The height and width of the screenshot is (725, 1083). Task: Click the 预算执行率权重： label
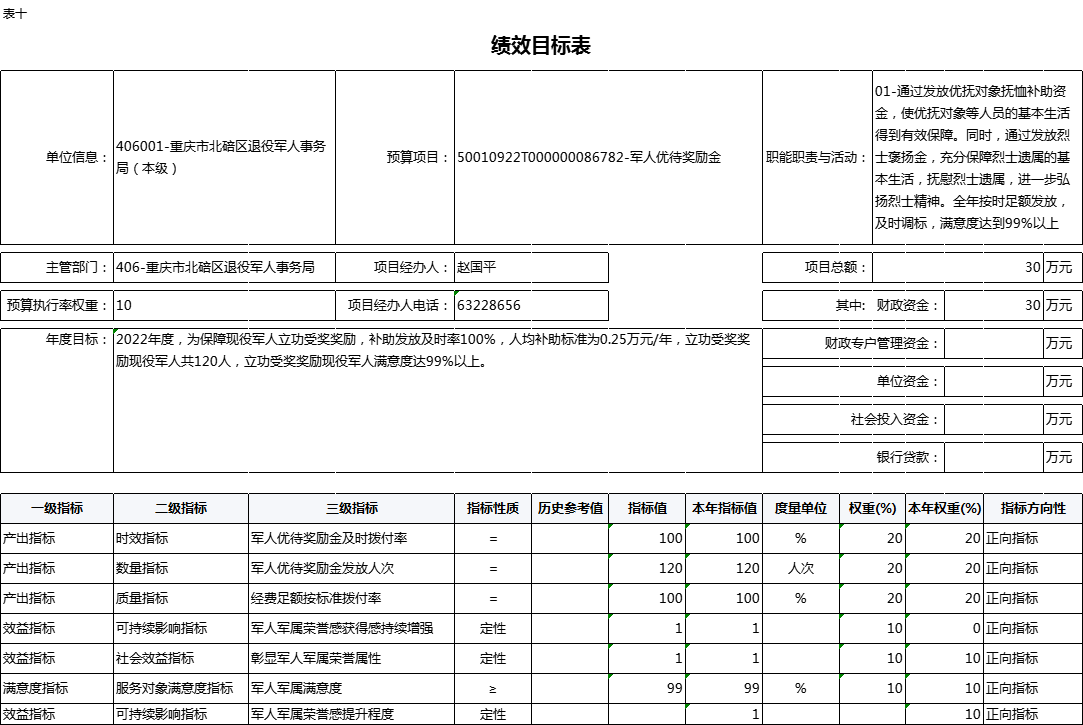(x=57, y=305)
